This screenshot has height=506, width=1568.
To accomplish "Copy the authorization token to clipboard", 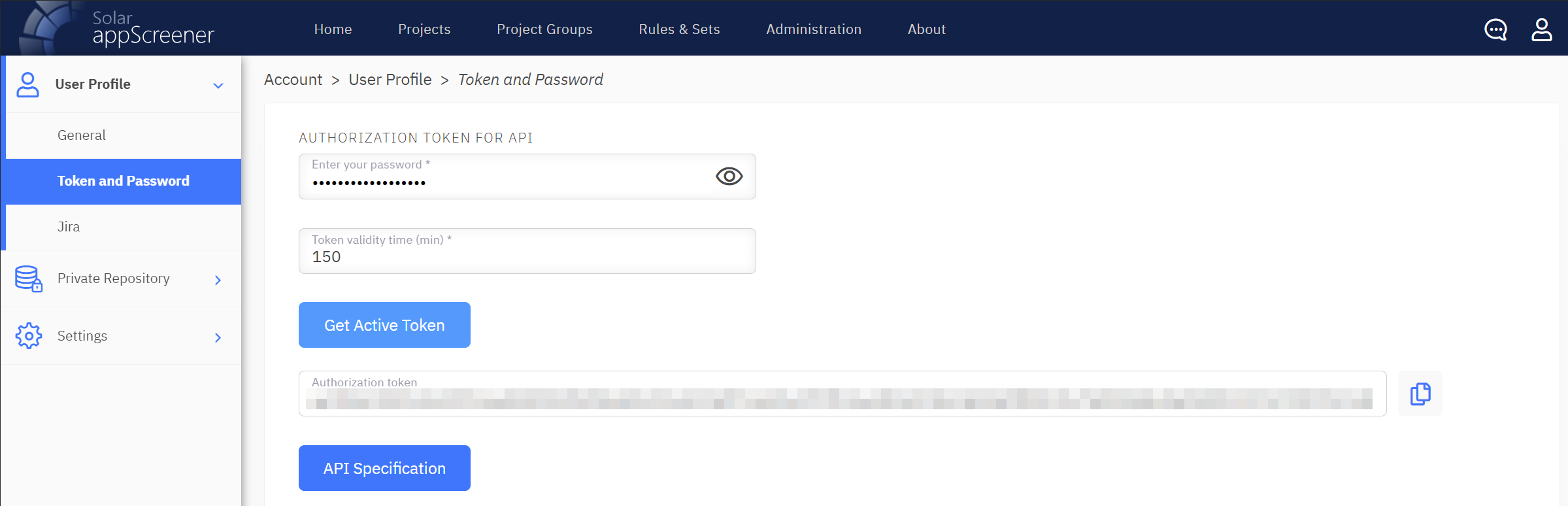I will [1420, 394].
